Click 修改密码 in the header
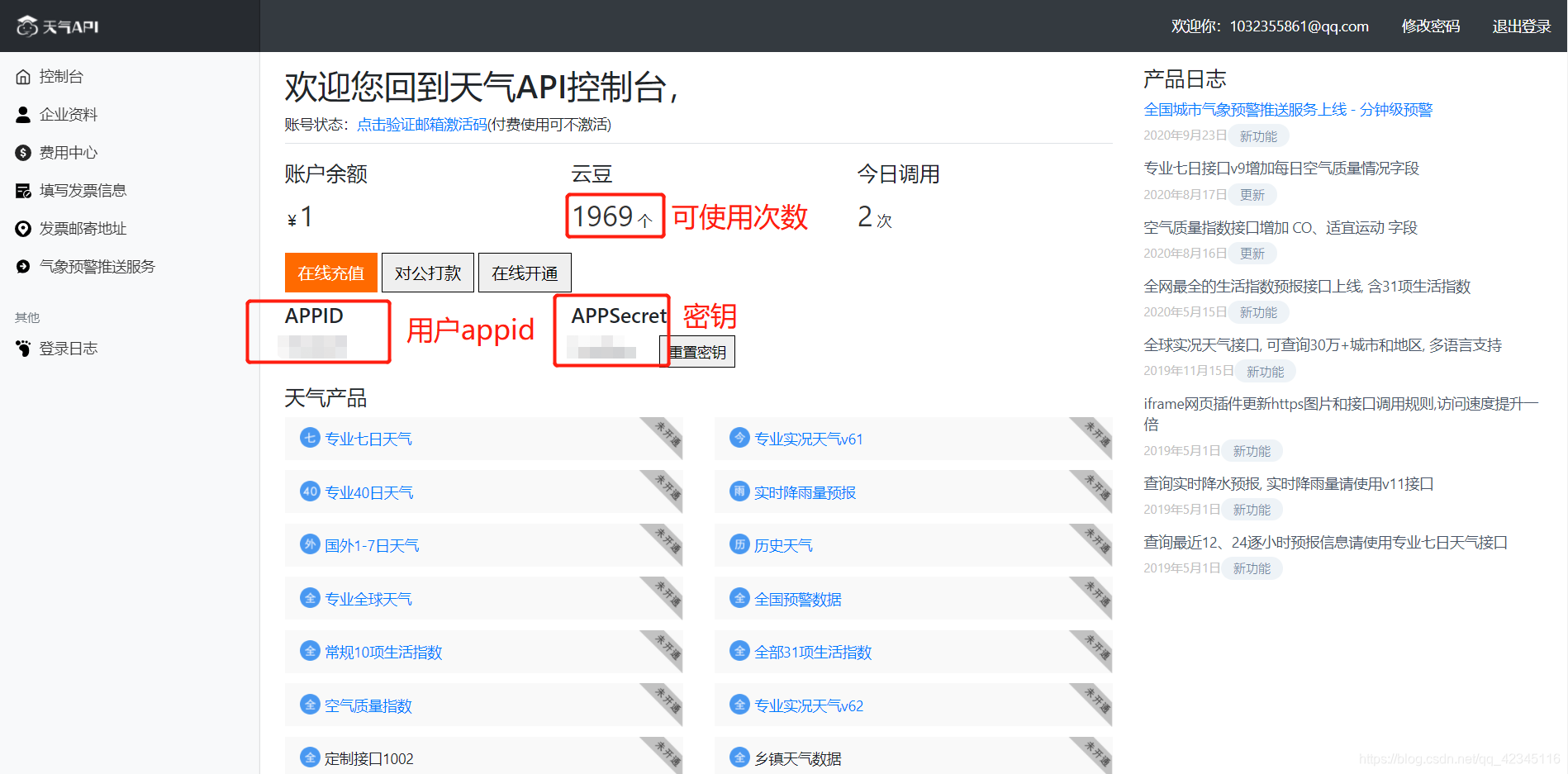The width and height of the screenshot is (1568, 774). coord(1431,26)
